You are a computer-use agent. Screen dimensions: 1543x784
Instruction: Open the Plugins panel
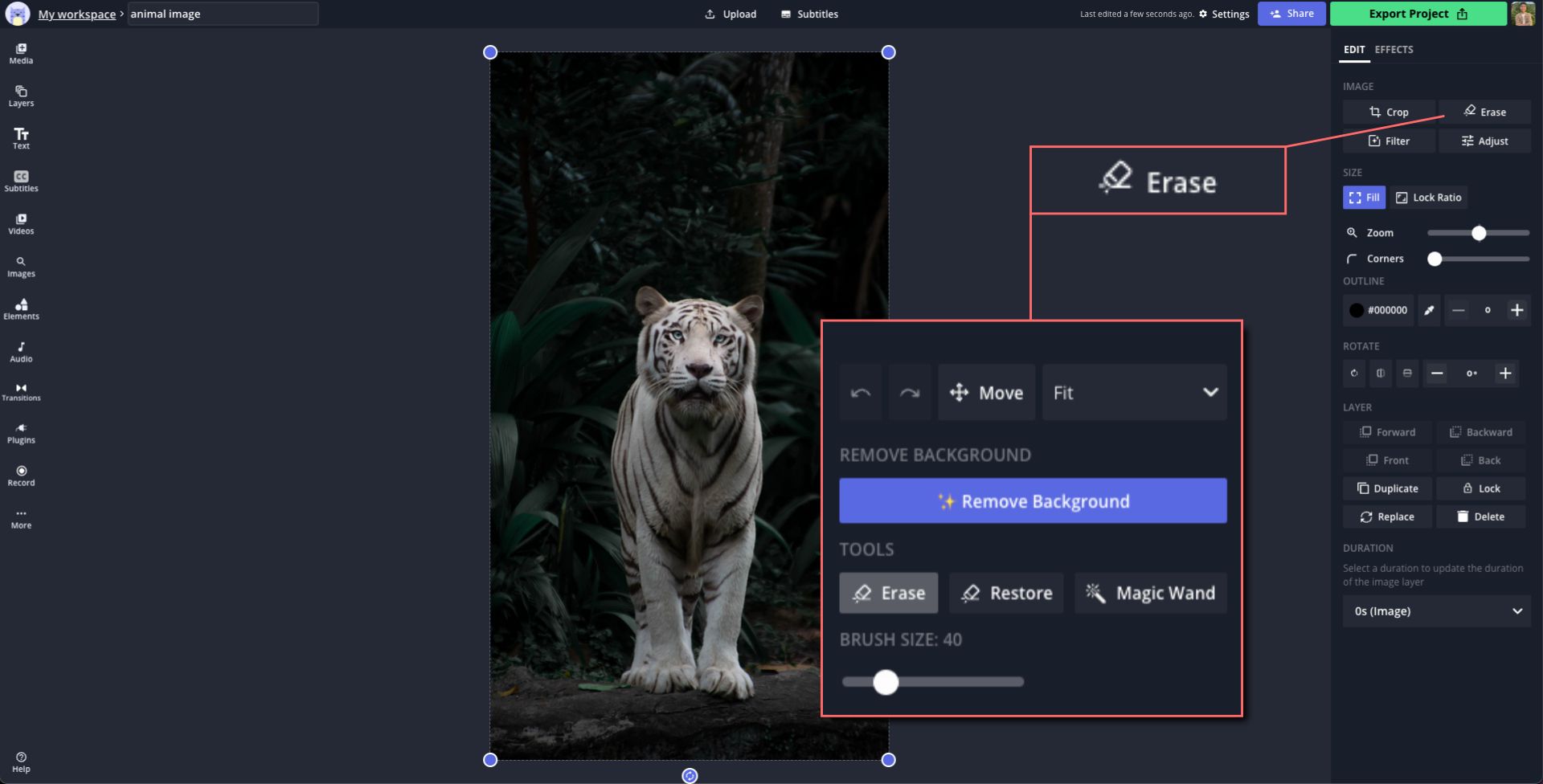(x=21, y=434)
